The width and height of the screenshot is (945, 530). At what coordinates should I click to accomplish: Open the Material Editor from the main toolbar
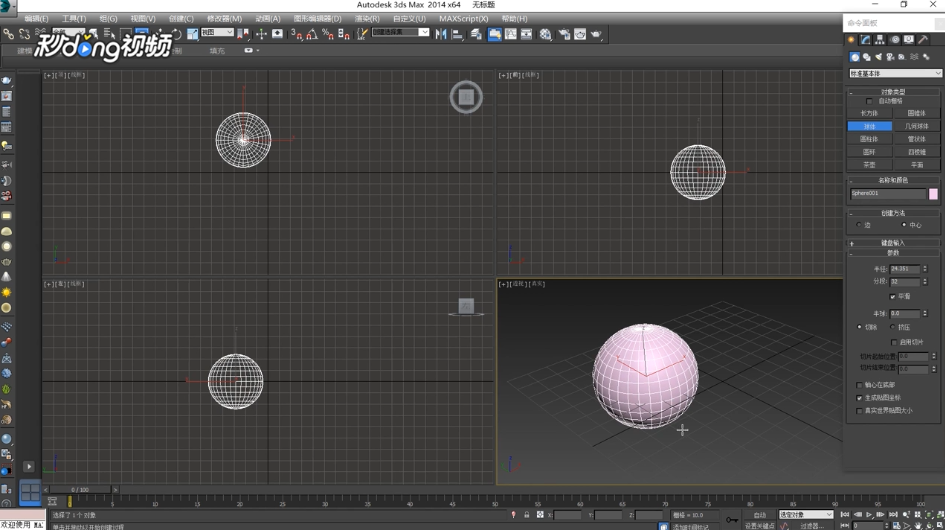coord(546,34)
